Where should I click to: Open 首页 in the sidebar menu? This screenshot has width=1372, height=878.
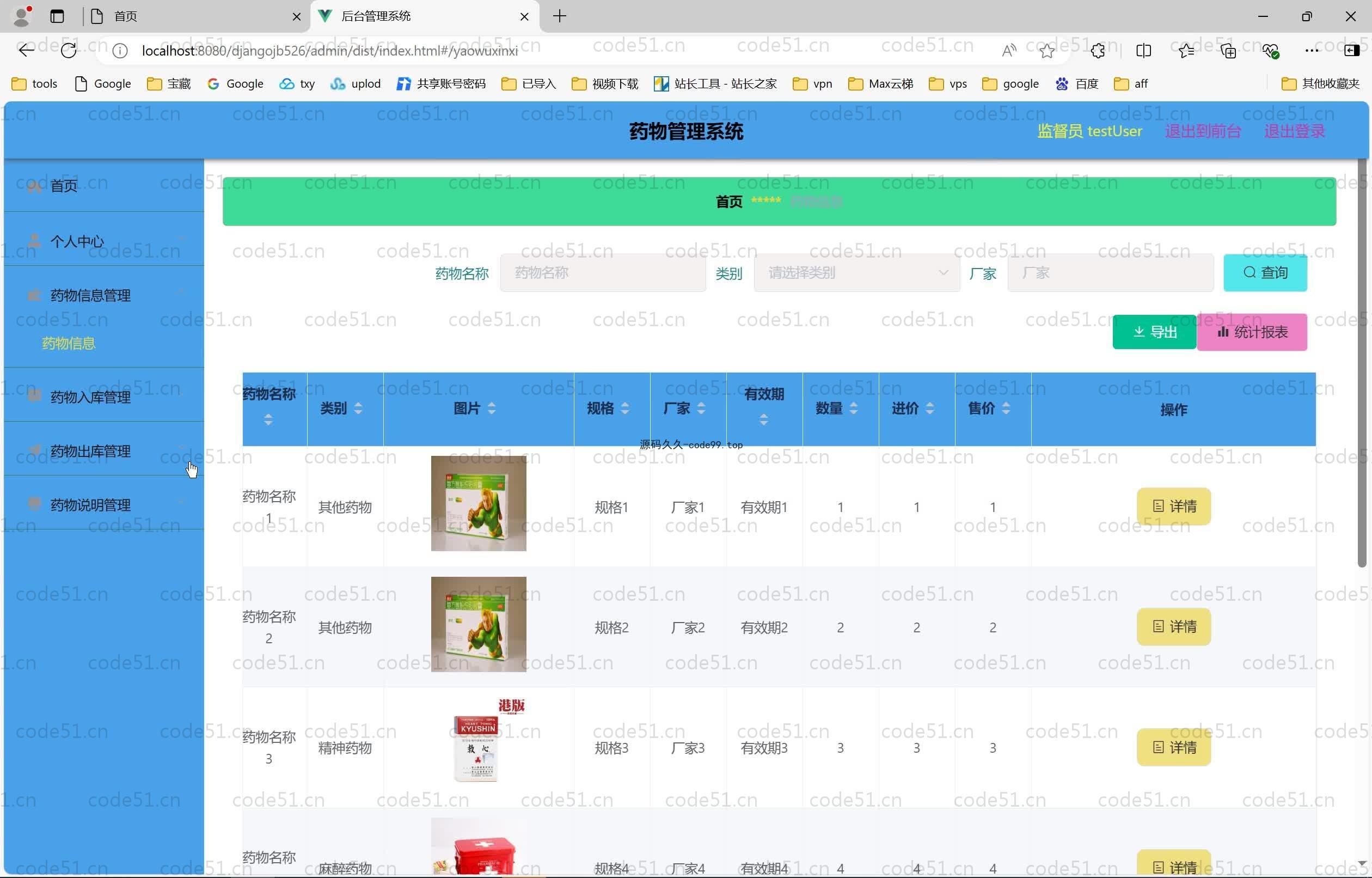(x=103, y=186)
